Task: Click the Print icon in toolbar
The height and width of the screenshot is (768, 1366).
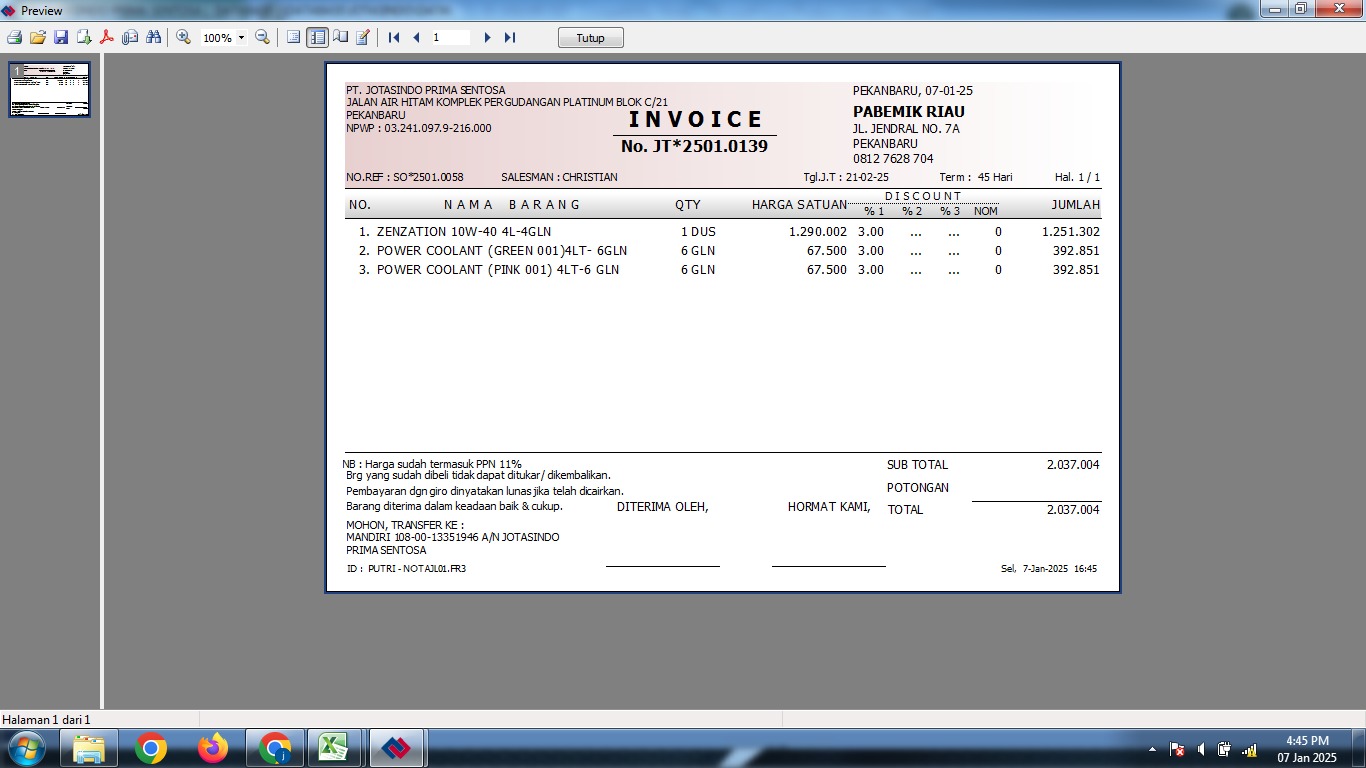Action: coord(14,37)
